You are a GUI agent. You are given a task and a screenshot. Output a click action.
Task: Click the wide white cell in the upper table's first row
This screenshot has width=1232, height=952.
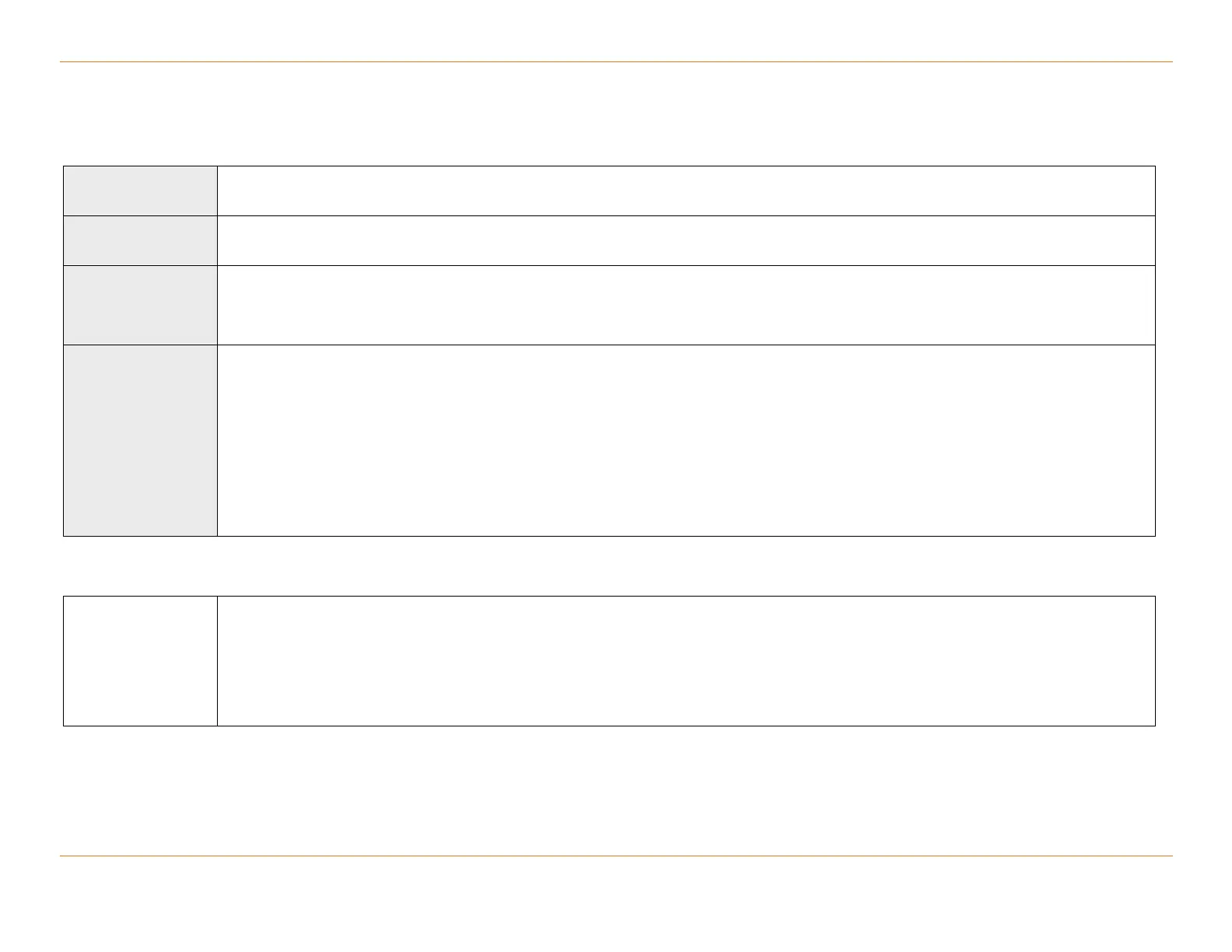tap(686, 191)
